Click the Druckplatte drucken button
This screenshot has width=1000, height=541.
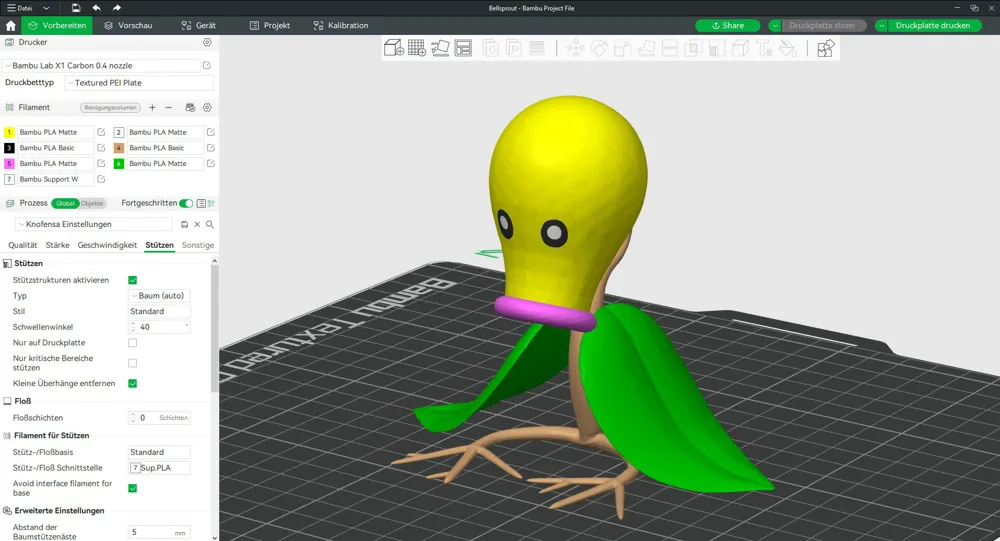pyautogui.click(x=932, y=26)
